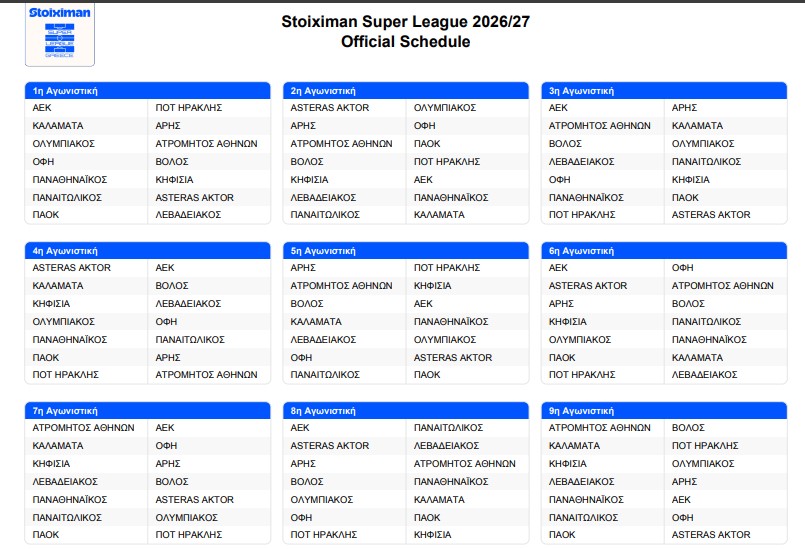Select ΠΑΟΚ home team in 9η Αγωνιστική
The width and height of the screenshot is (805, 549).
[x=562, y=535]
